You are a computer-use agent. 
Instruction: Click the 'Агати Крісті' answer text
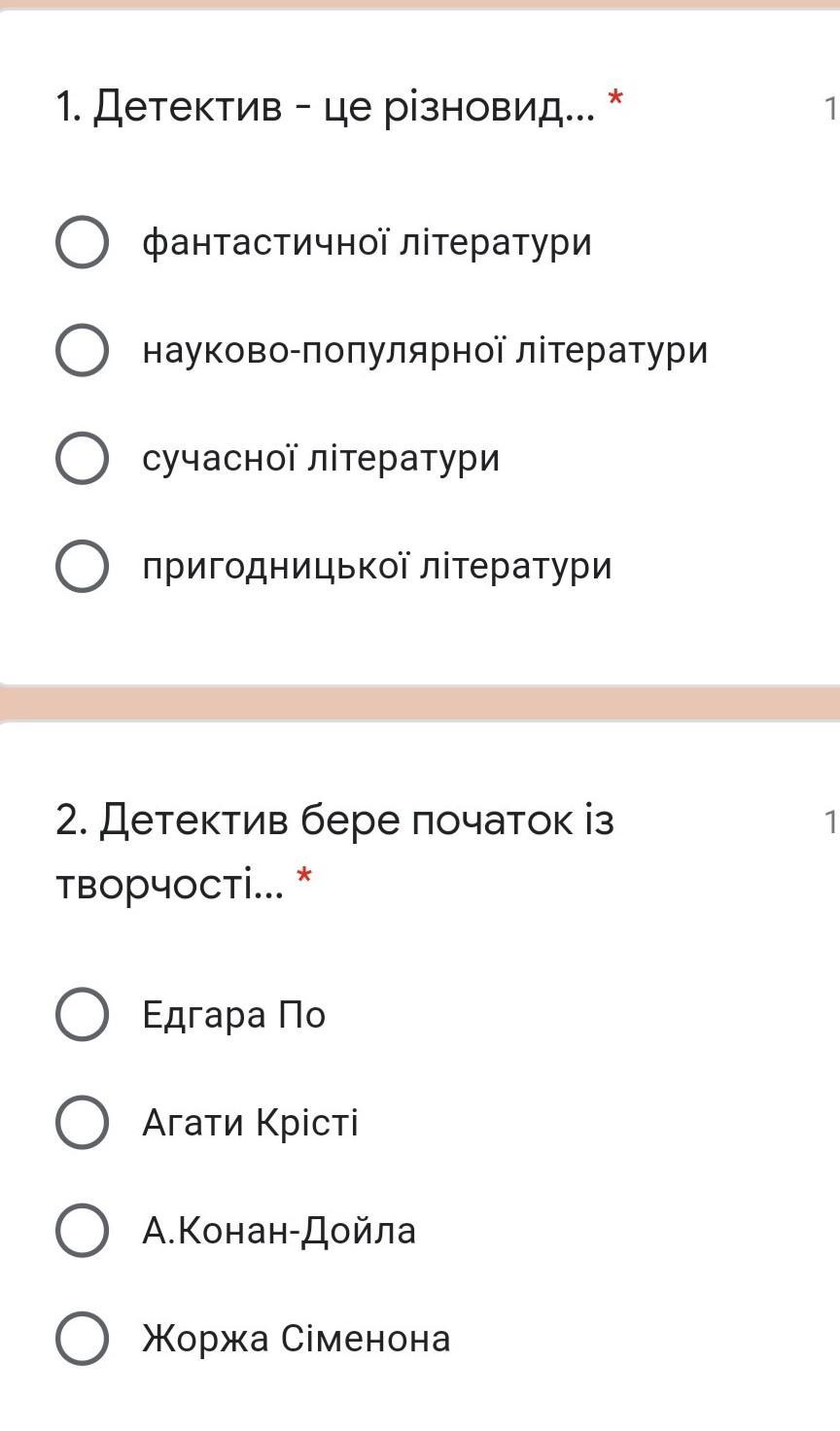pos(250,1123)
